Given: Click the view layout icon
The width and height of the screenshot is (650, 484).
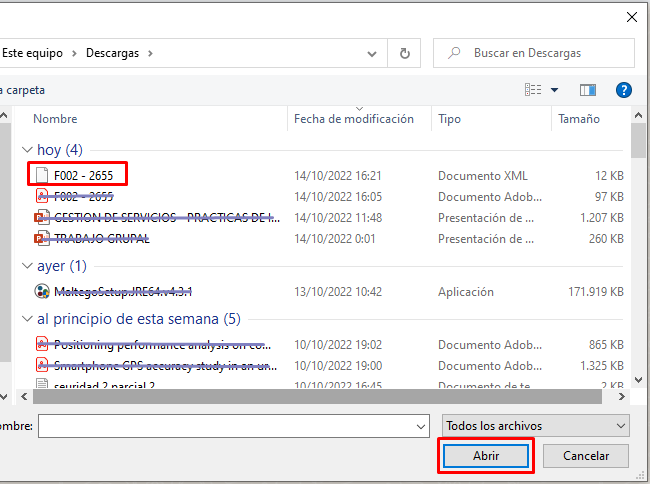Looking at the screenshot, I should [x=533, y=90].
